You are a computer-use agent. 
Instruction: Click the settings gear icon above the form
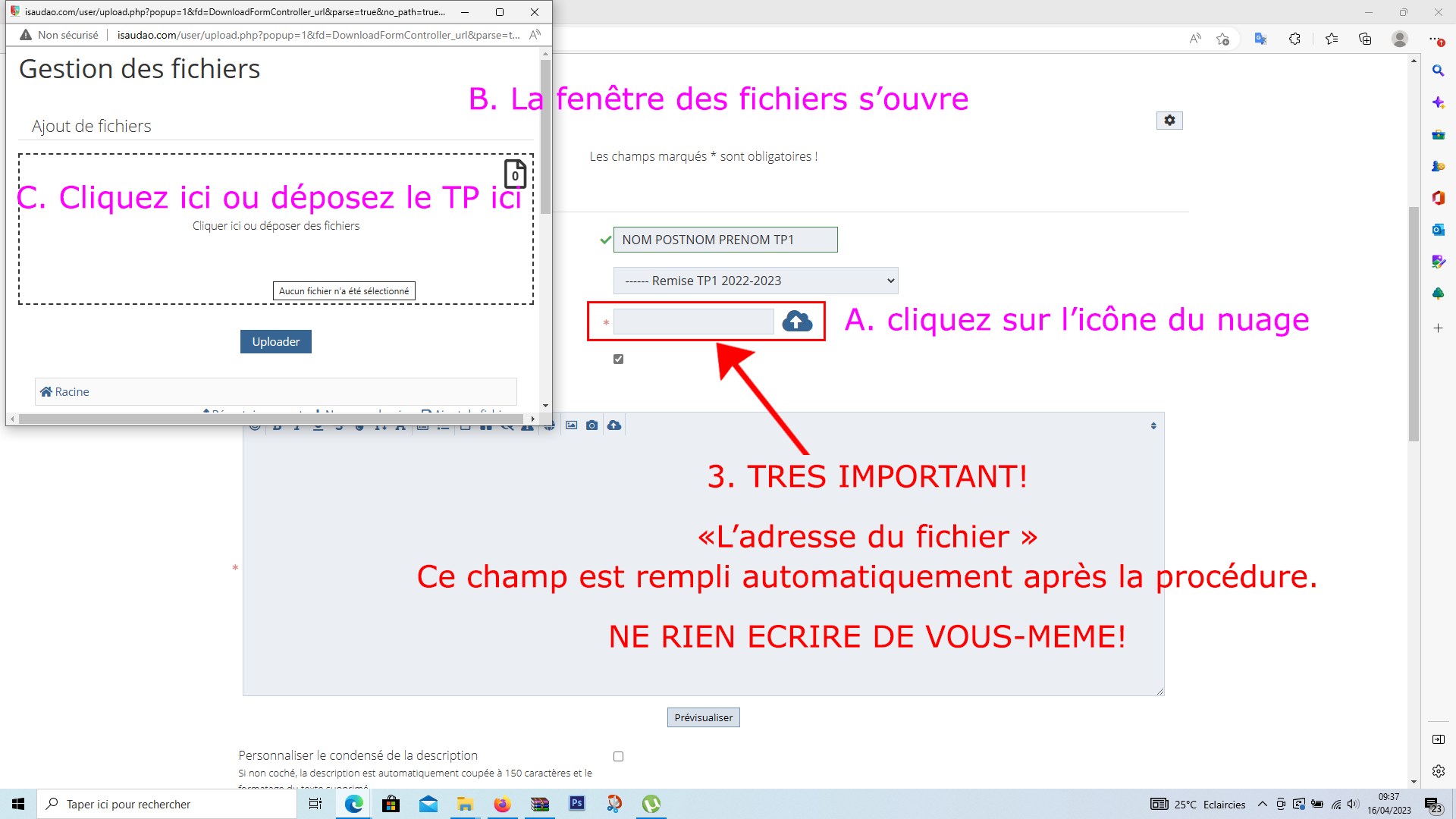(x=1169, y=121)
